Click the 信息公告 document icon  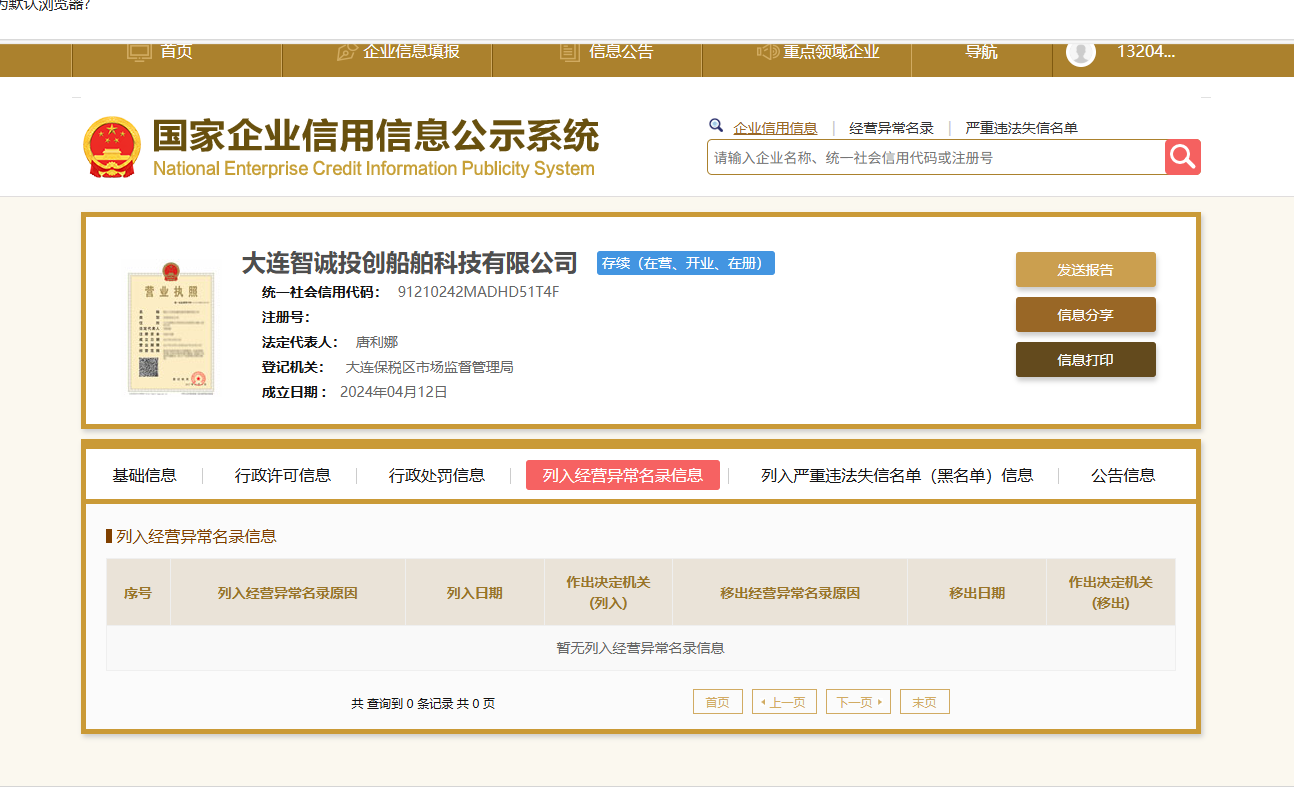pos(569,52)
